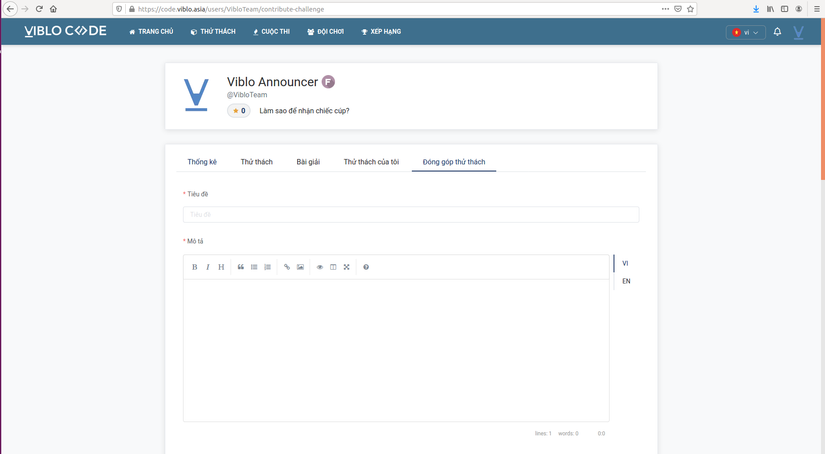
Task: Bookmark this page with star icon
Action: coord(690,9)
